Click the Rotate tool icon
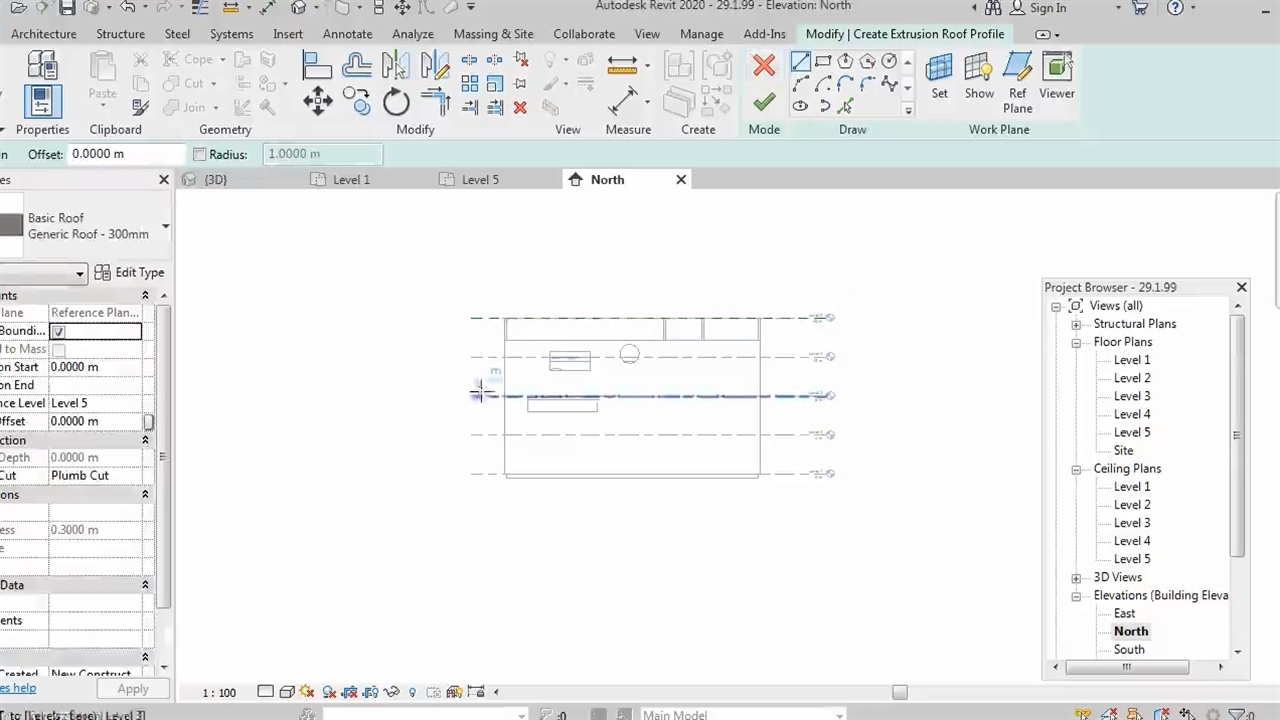1280x720 pixels. pyautogui.click(x=396, y=101)
